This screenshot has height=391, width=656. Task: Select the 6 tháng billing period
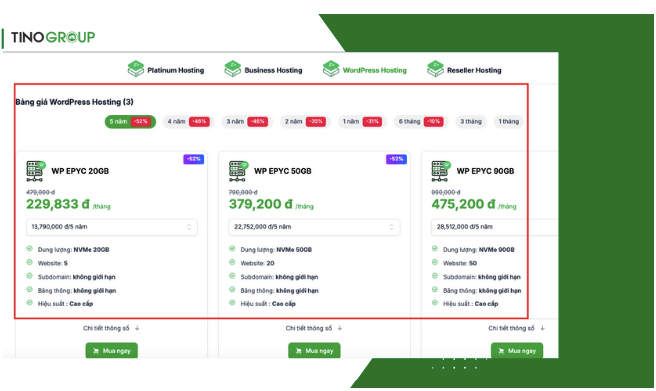pos(421,122)
